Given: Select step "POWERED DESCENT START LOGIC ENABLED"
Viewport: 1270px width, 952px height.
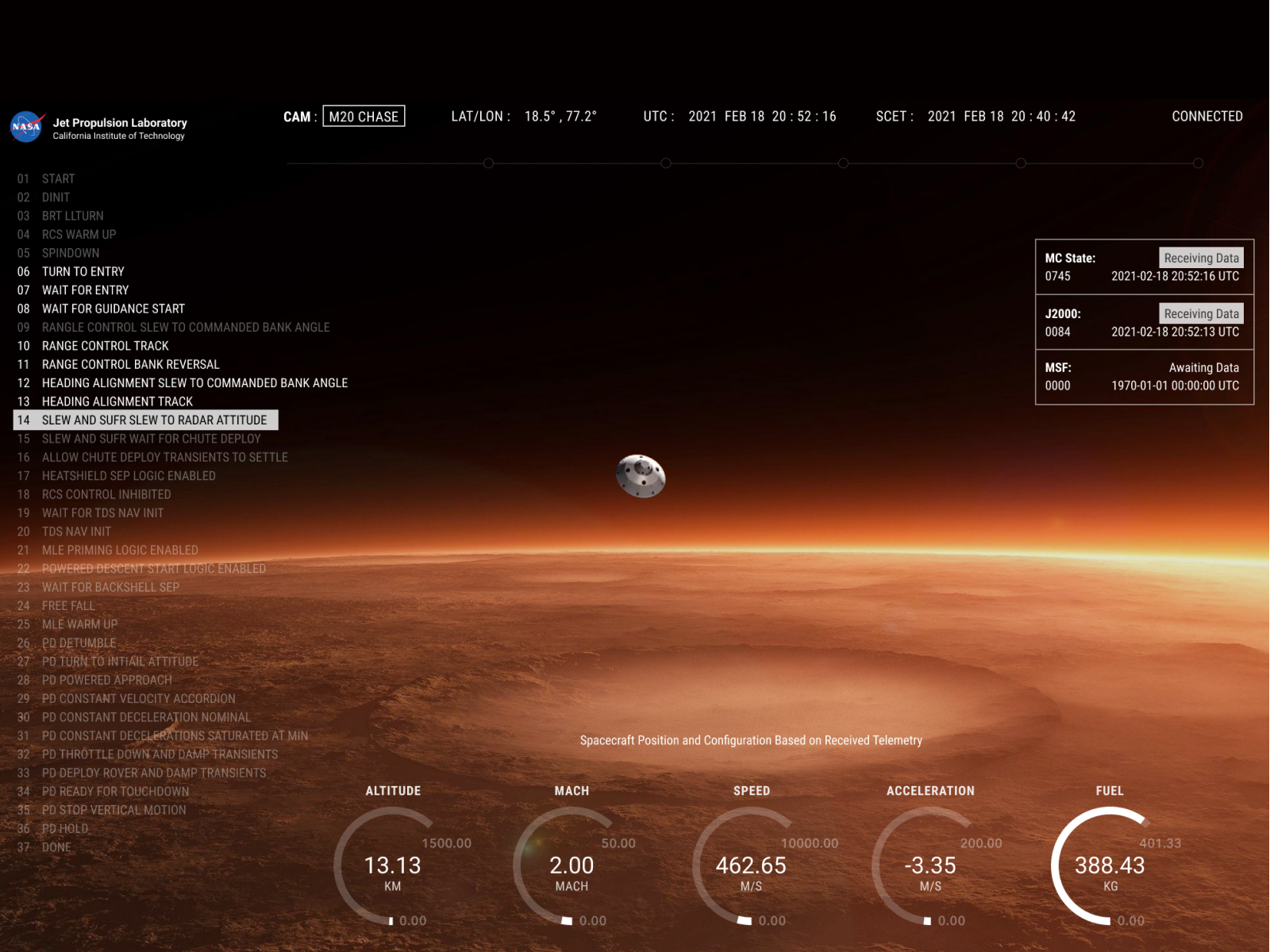Looking at the screenshot, I should click(x=141, y=569).
